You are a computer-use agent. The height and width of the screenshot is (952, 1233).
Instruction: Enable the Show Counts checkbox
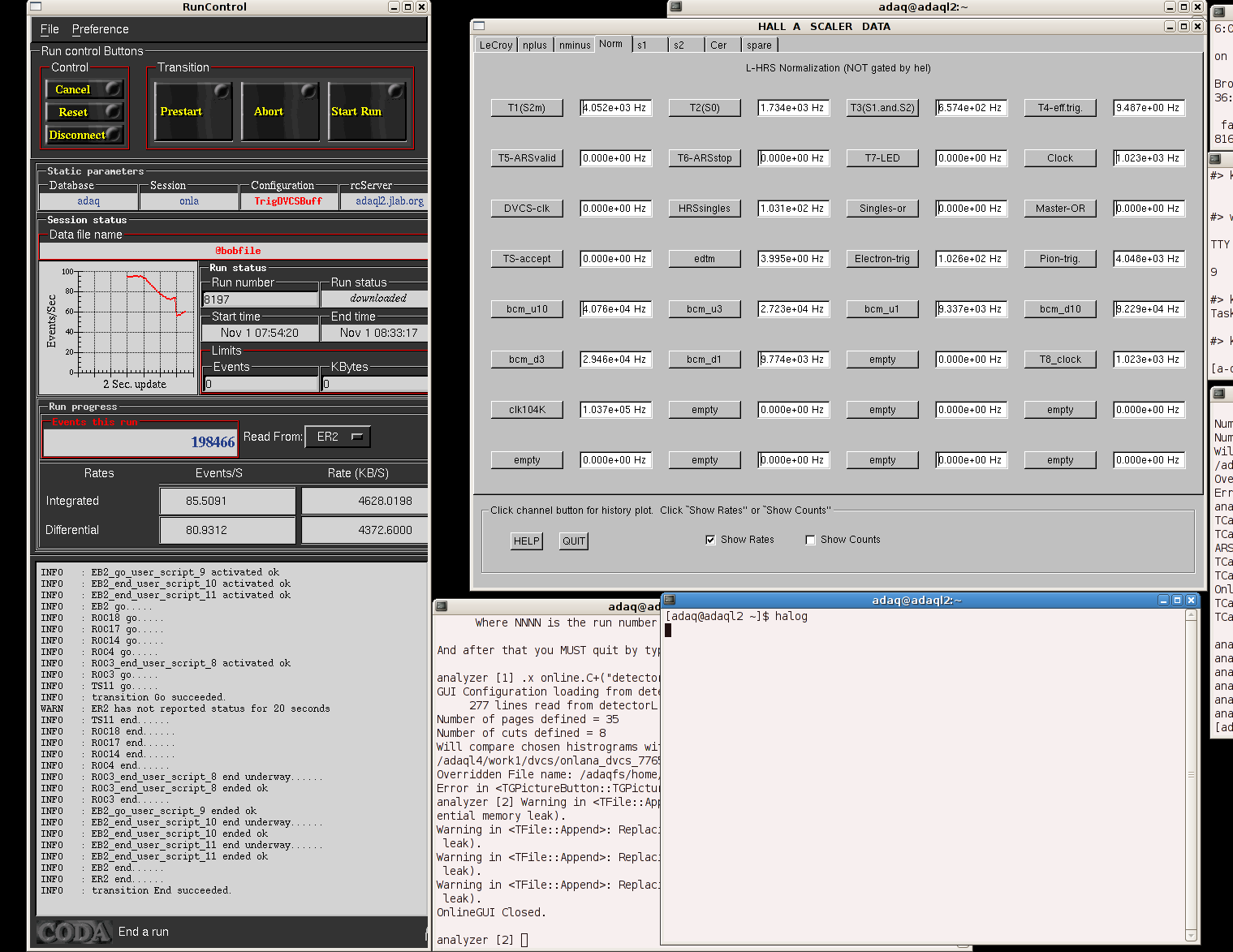810,540
